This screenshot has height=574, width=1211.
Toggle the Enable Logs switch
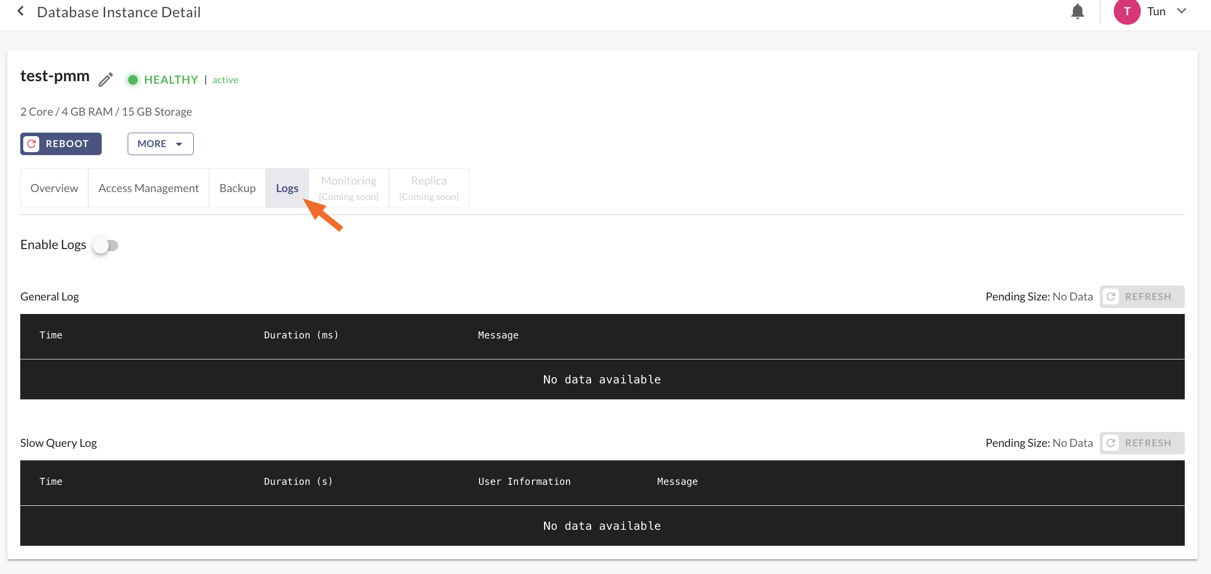pos(105,245)
